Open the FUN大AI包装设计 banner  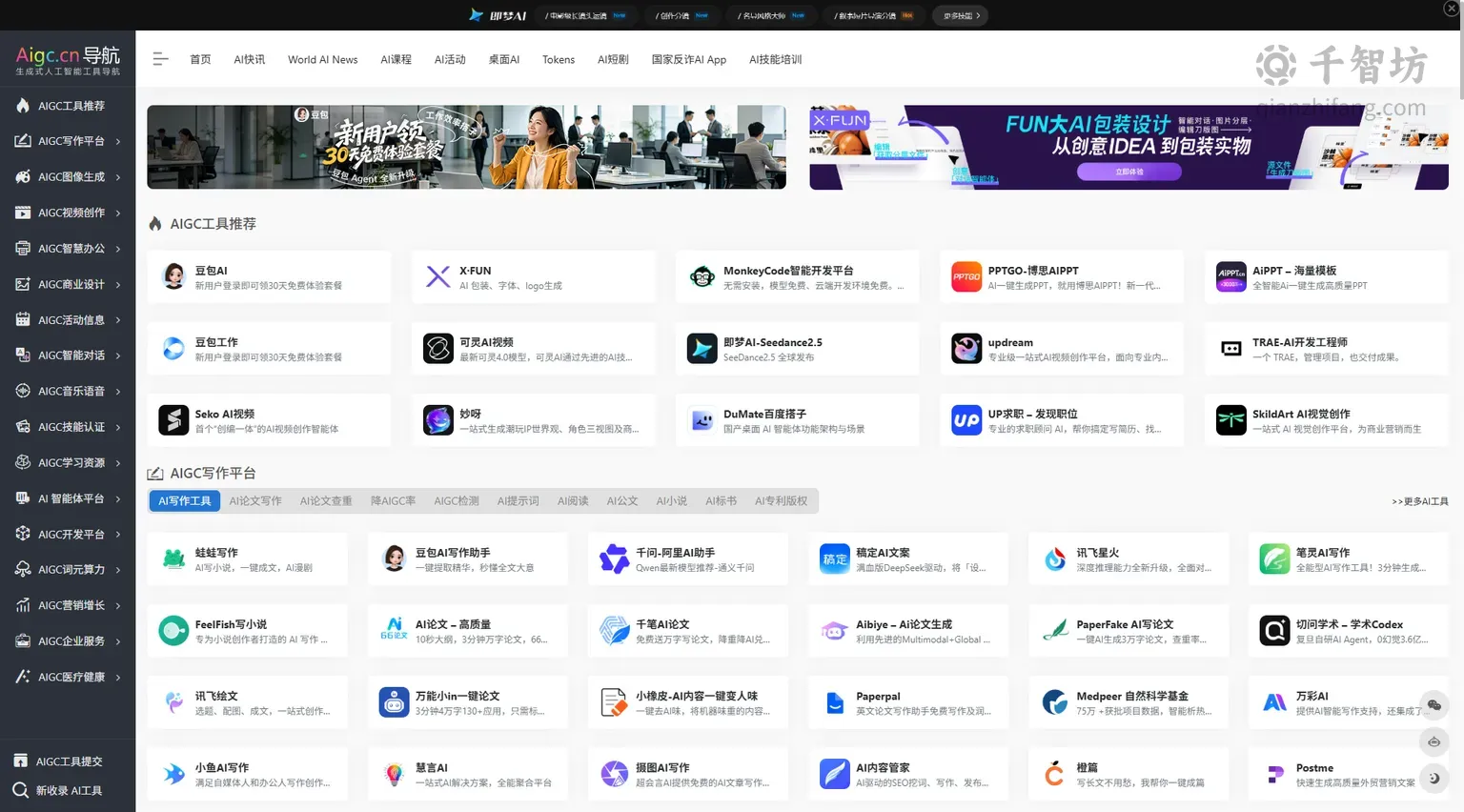[x=1128, y=147]
